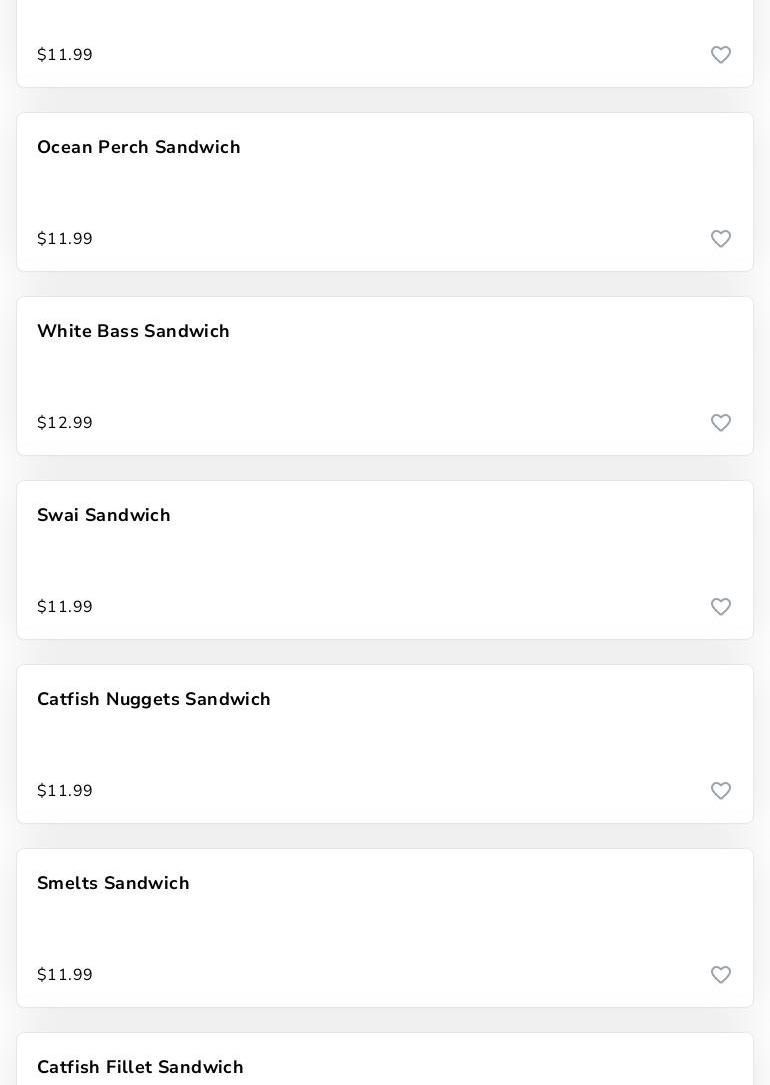
Task: Open the Catfish Fillet Sandwich title
Action: 141,1067
